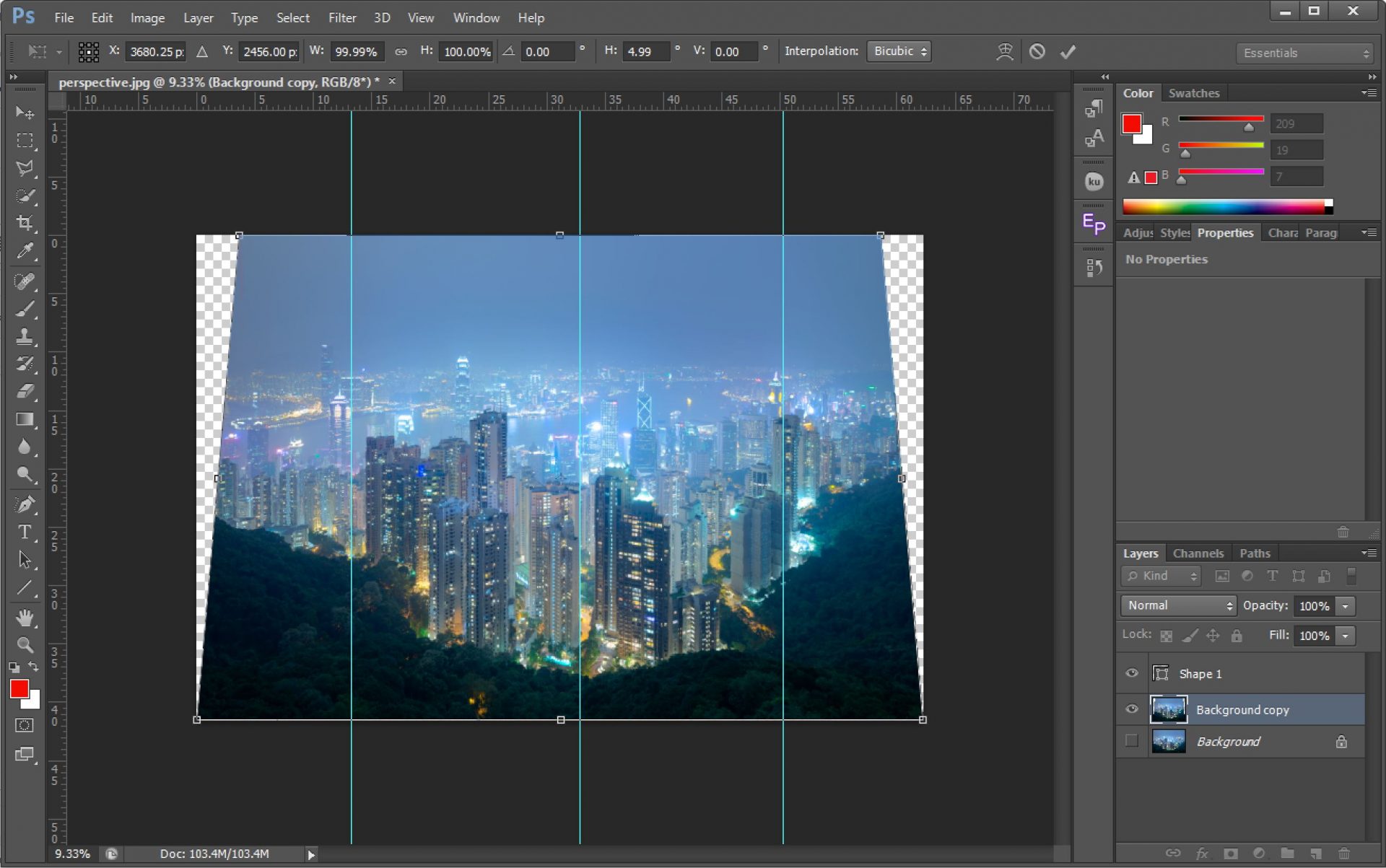Switch to the Channels tab

point(1198,553)
